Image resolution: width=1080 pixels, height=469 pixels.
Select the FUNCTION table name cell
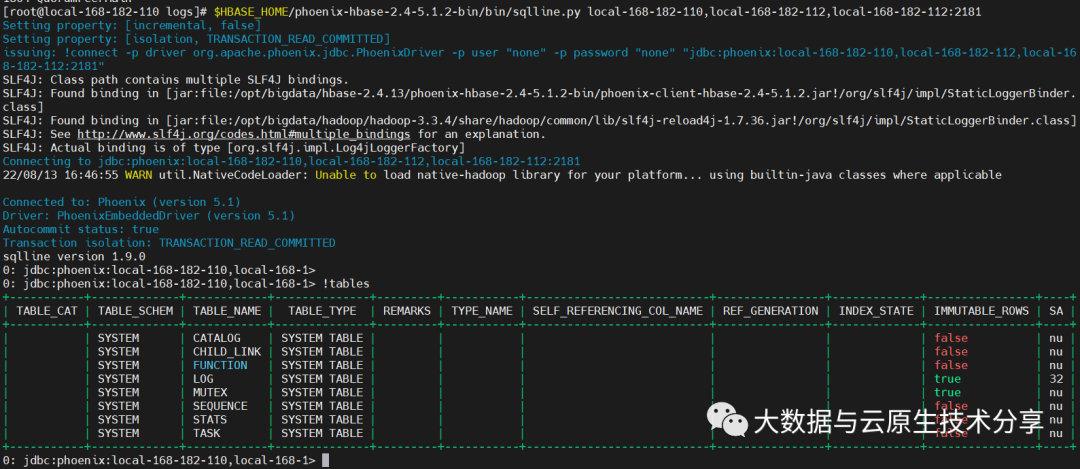pyautogui.click(x=220, y=365)
